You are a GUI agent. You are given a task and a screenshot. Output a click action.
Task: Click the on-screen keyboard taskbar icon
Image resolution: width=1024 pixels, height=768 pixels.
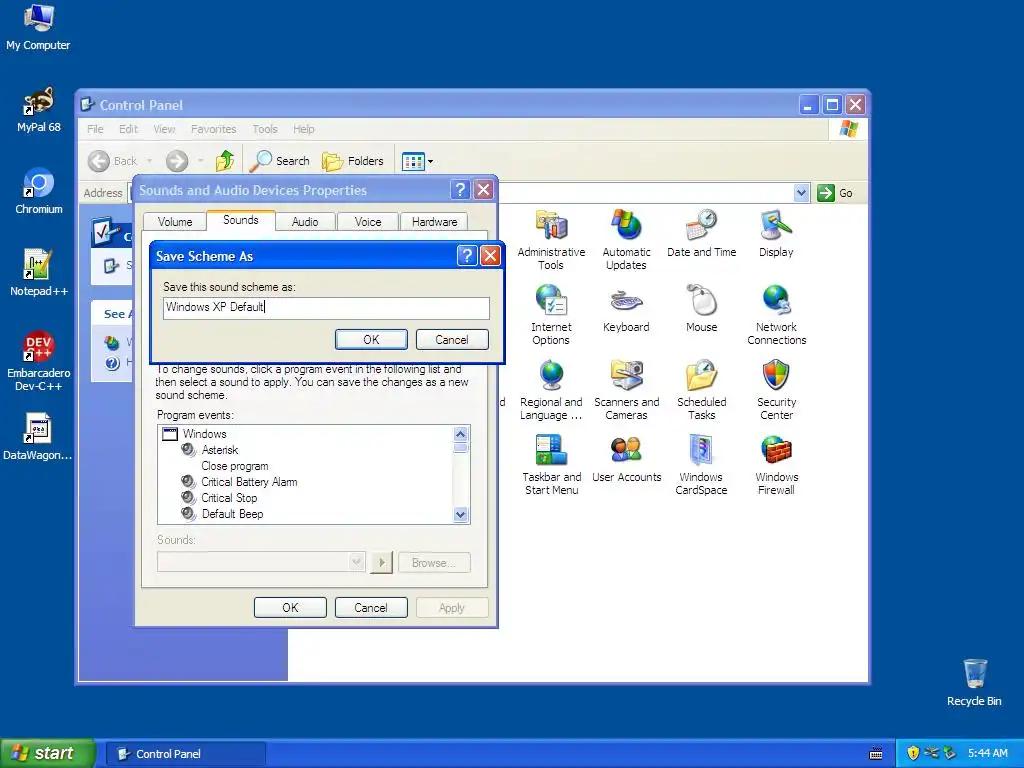tap(876, 754)
